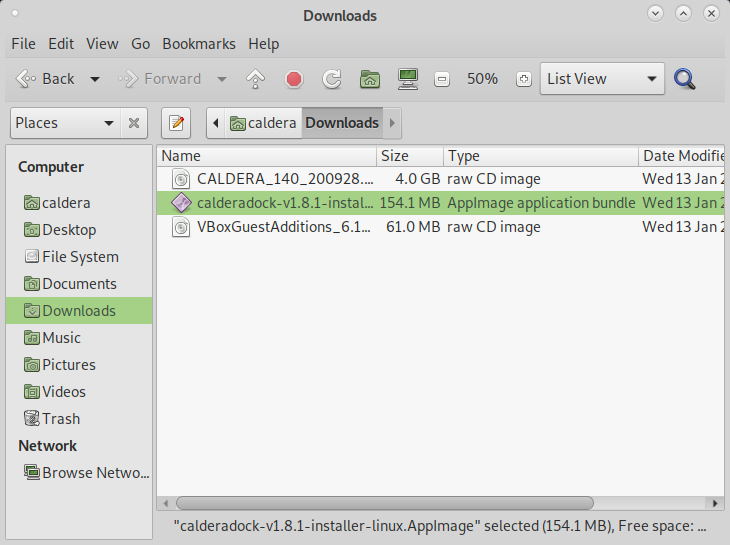
Task: Click the AppImage application bundle type cell
Action: 541,203
